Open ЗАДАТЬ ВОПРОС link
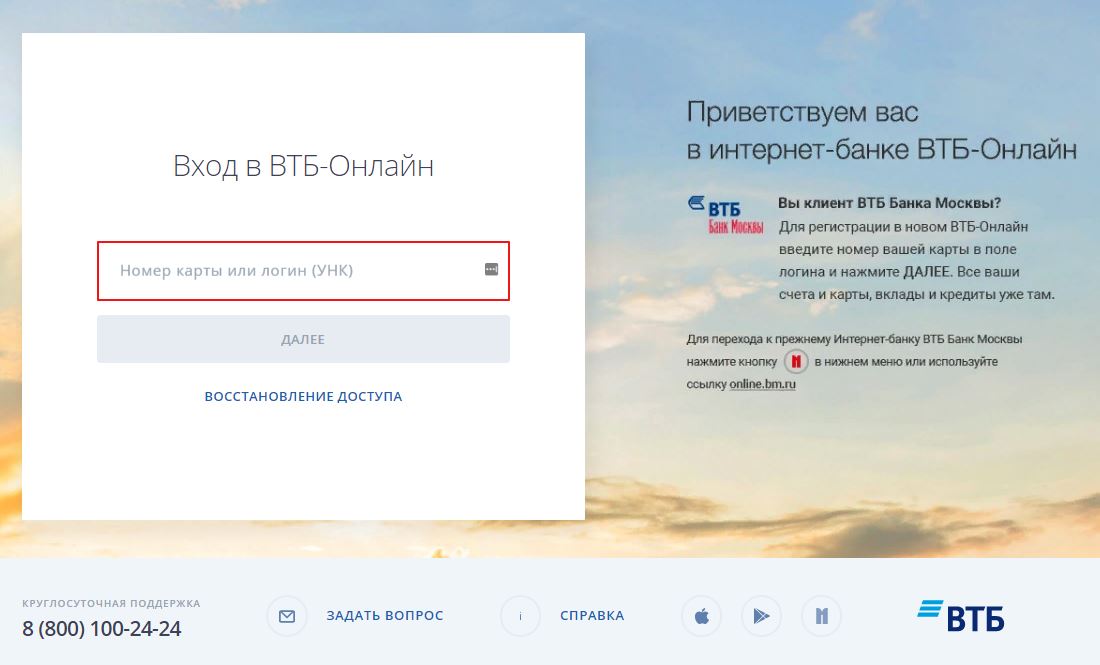Viewport: 1100px width, 665px height. 384,615
